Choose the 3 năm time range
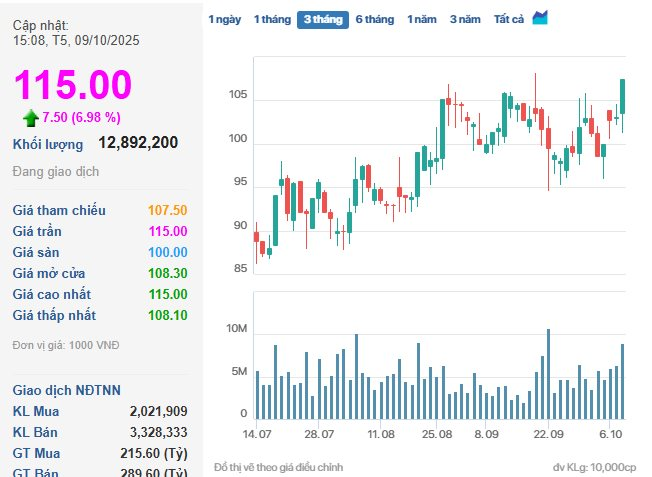The height and width of the screenshot is (477, 652). pyautogui.click(x=465, y=19)
